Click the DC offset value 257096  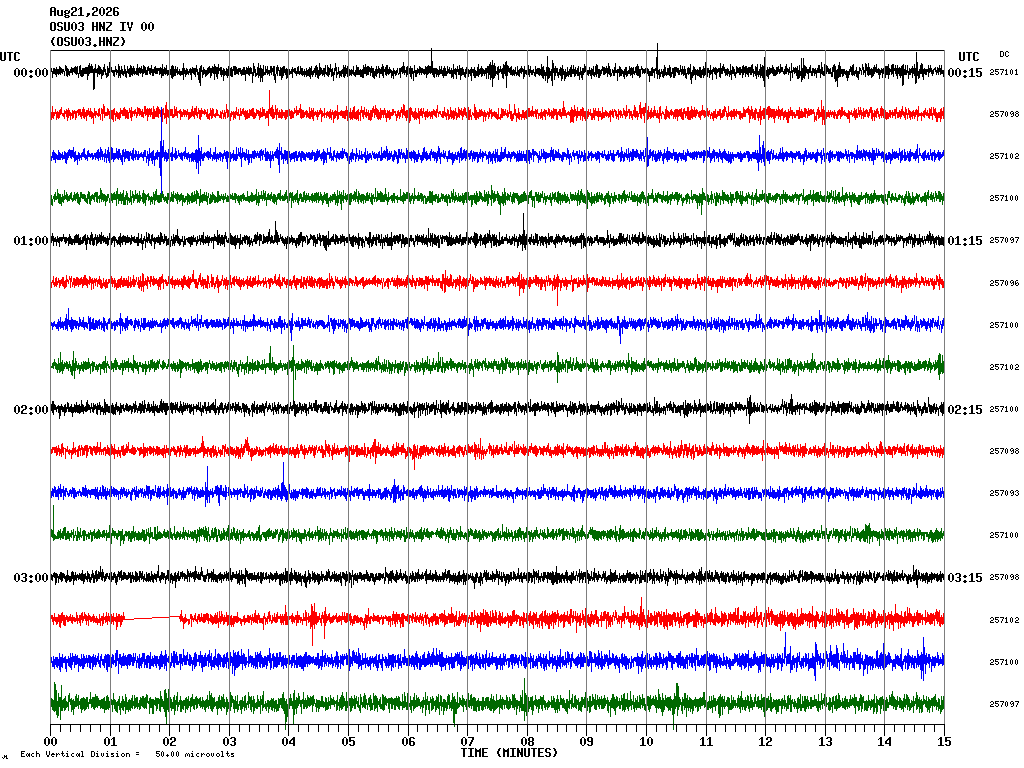point(1004,283)
